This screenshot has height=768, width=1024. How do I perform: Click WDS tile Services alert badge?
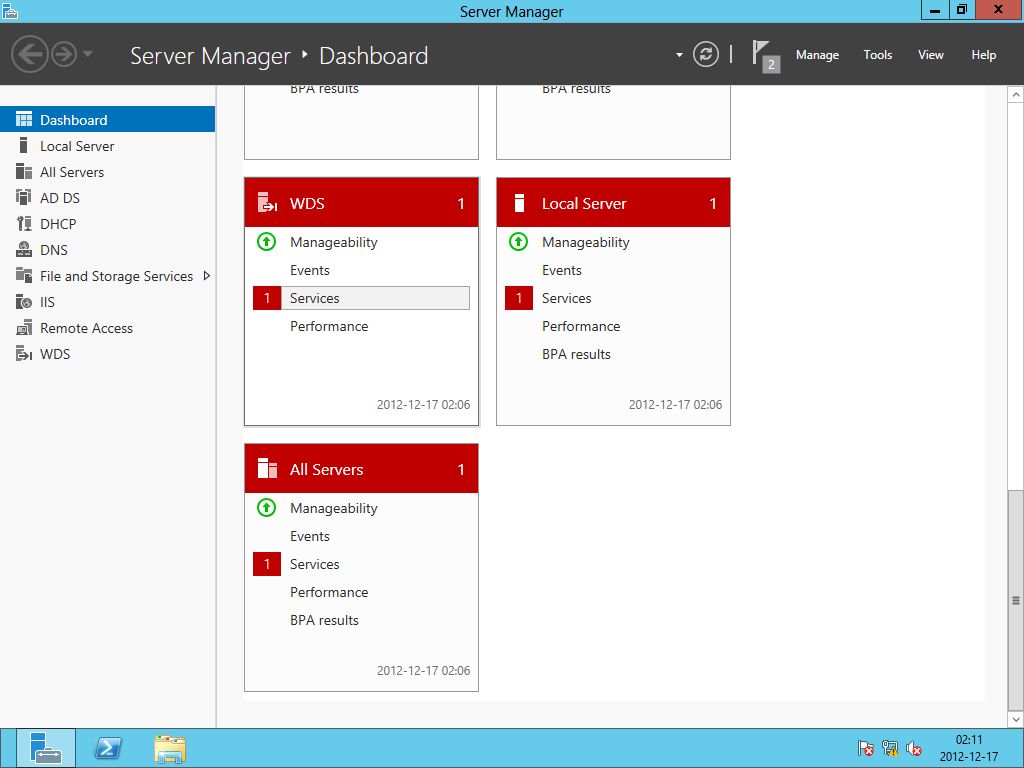pos(266,298)
